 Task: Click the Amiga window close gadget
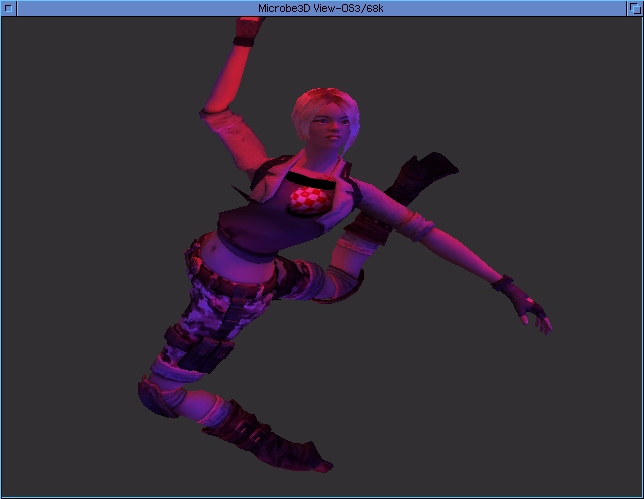(x=8, y=8)
